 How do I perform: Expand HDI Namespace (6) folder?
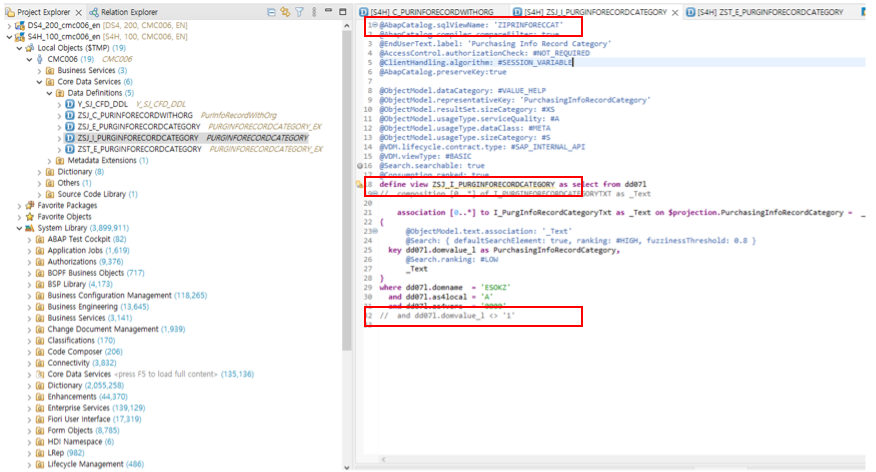tap(29, 442)
